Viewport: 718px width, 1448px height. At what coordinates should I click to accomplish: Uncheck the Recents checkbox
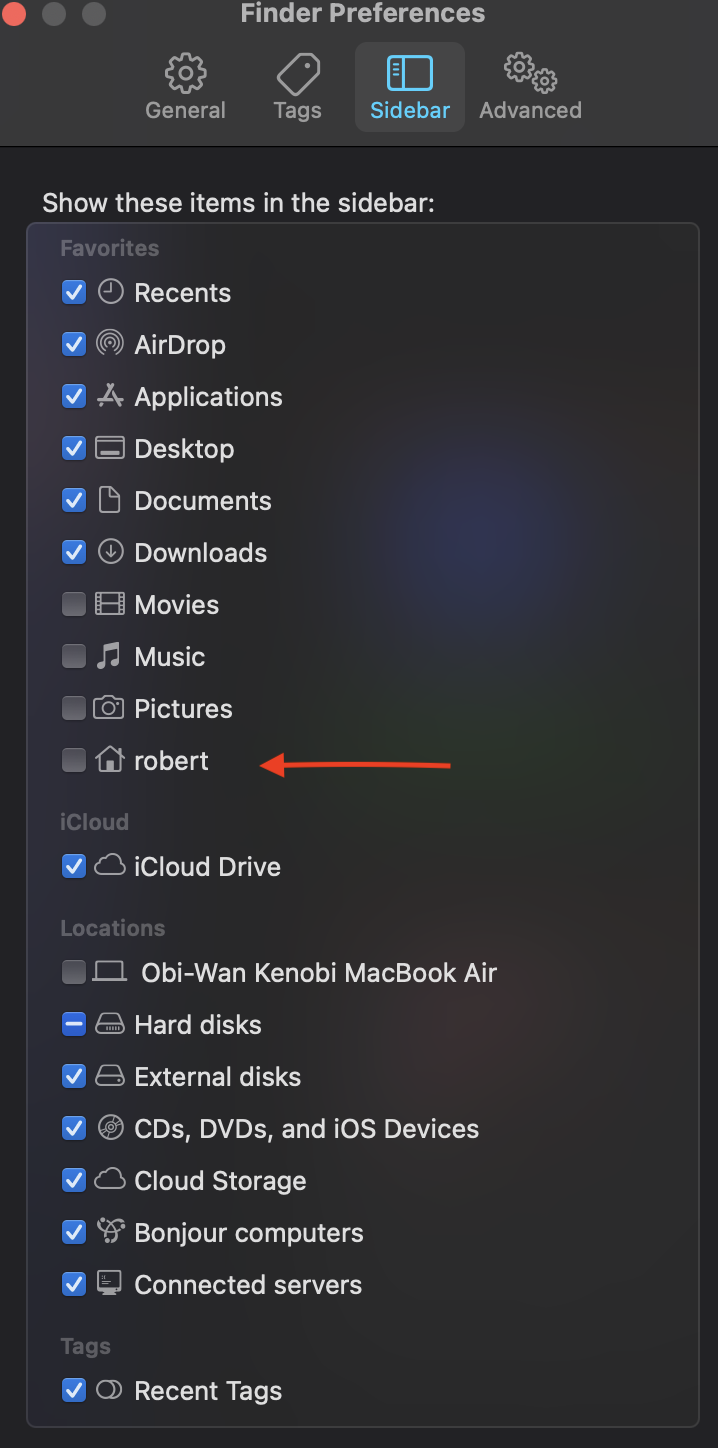[74, 293]
